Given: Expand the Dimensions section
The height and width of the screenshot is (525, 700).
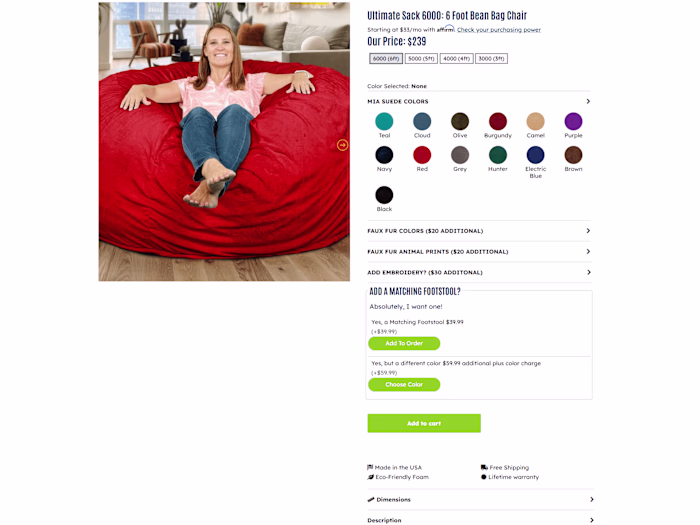Looking at the screenshot, I should click(480, 500).
